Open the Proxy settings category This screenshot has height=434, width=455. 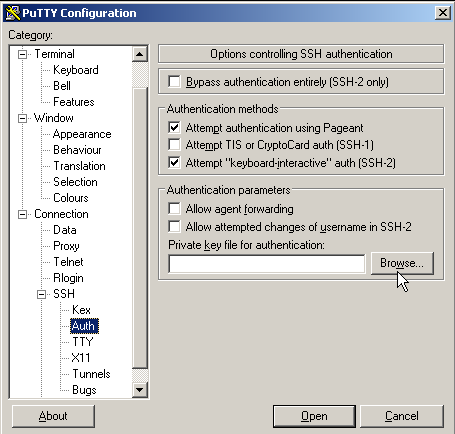[66, 246]
